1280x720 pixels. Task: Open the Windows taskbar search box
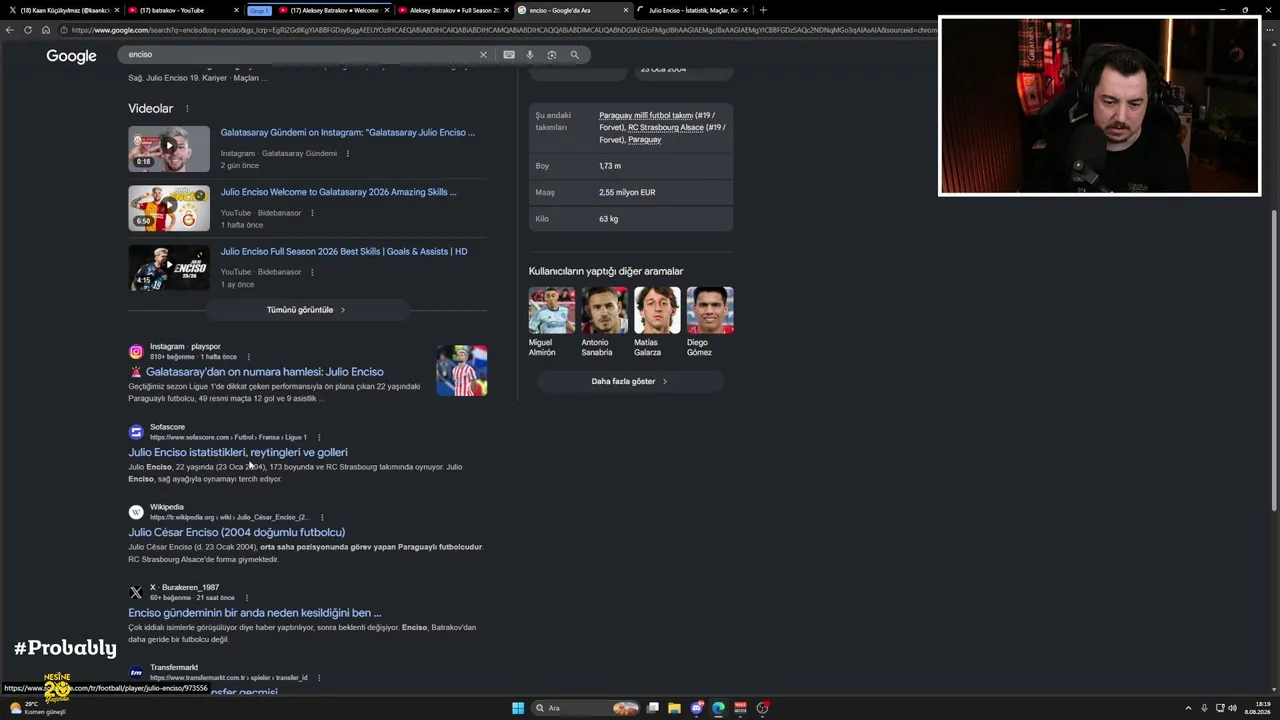585,708
